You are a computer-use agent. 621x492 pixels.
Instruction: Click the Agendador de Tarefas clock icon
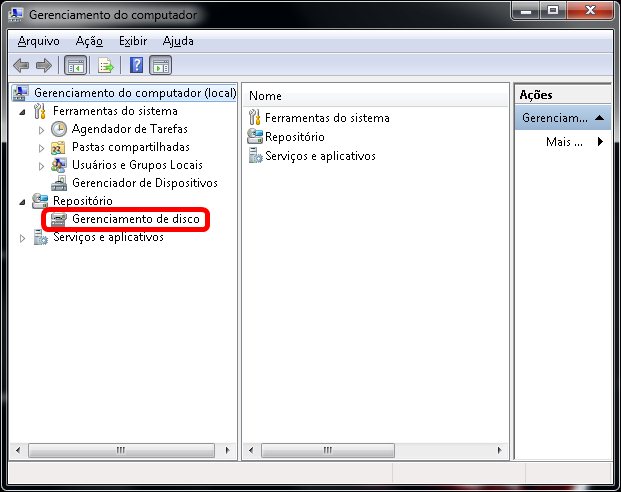click(59, 129)
